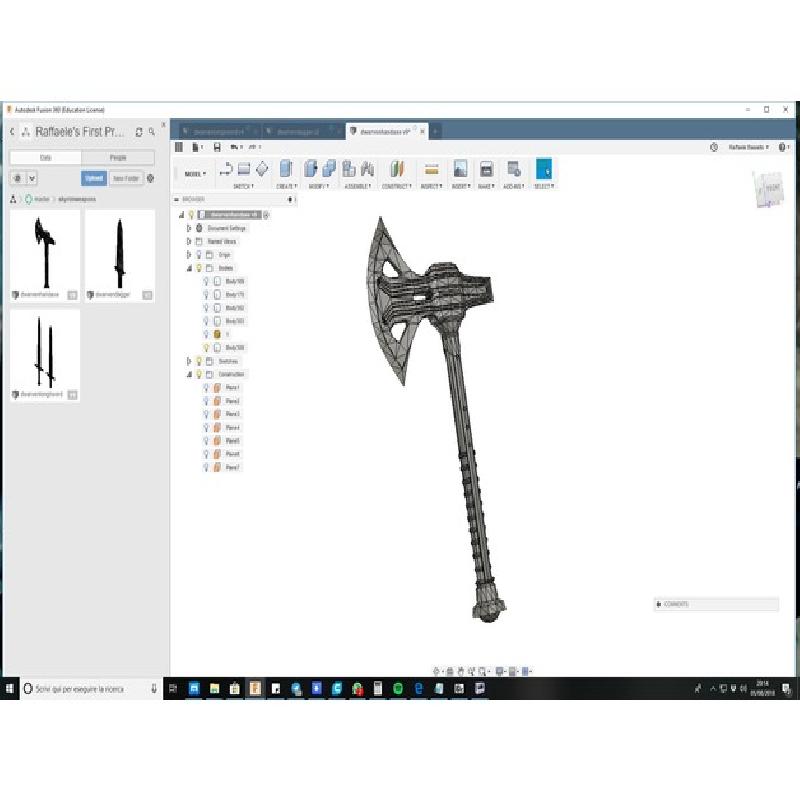Toggle visibility bulb of Origin folder
Image resolution: width=800 pixels, height=800 pixels.
point(199,255)
